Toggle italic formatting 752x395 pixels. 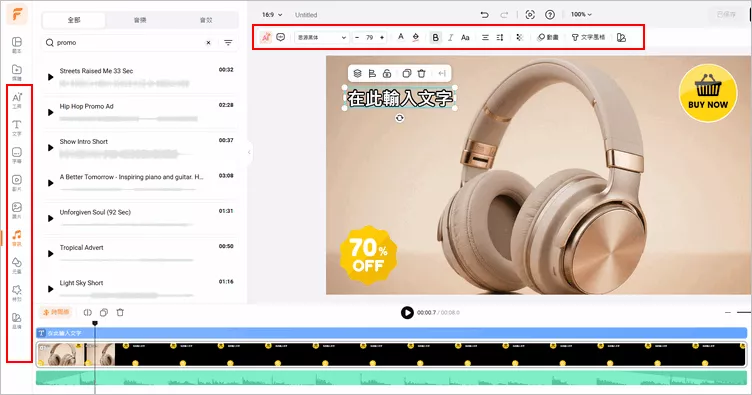click(450, 37)
